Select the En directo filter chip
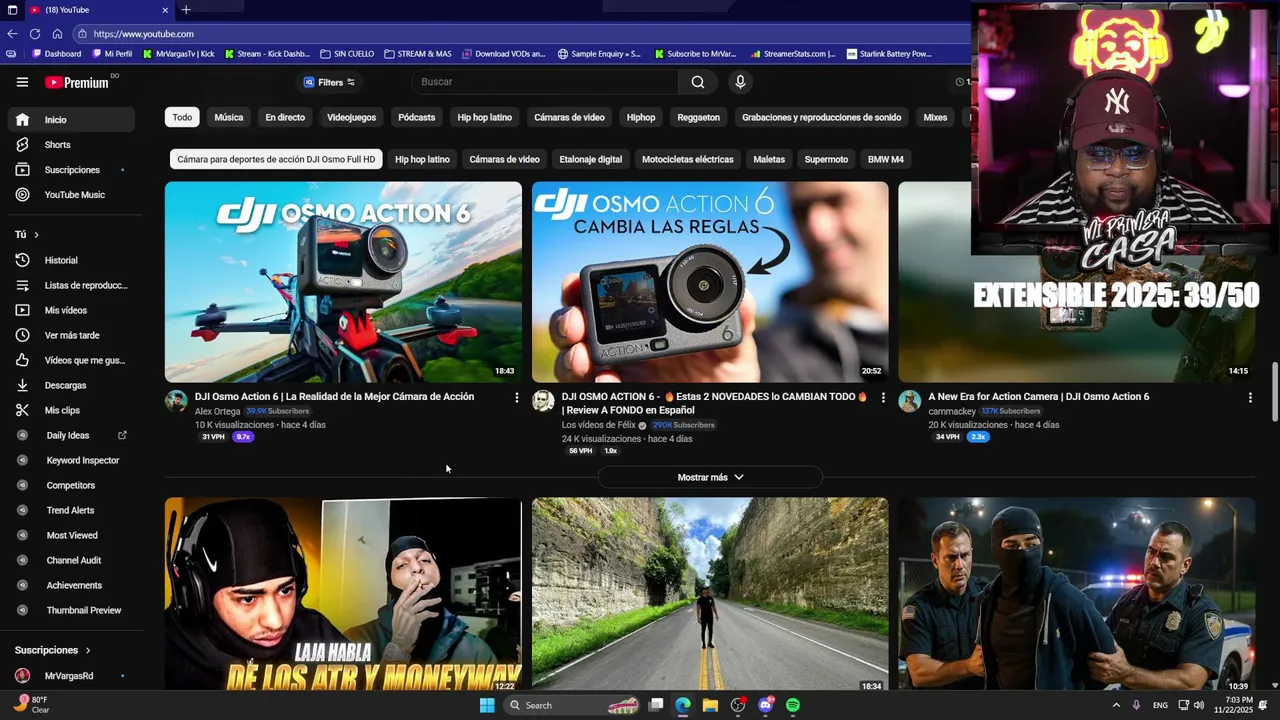The height and width of the screenshot is (720, 1280). (x=285, y=117)
